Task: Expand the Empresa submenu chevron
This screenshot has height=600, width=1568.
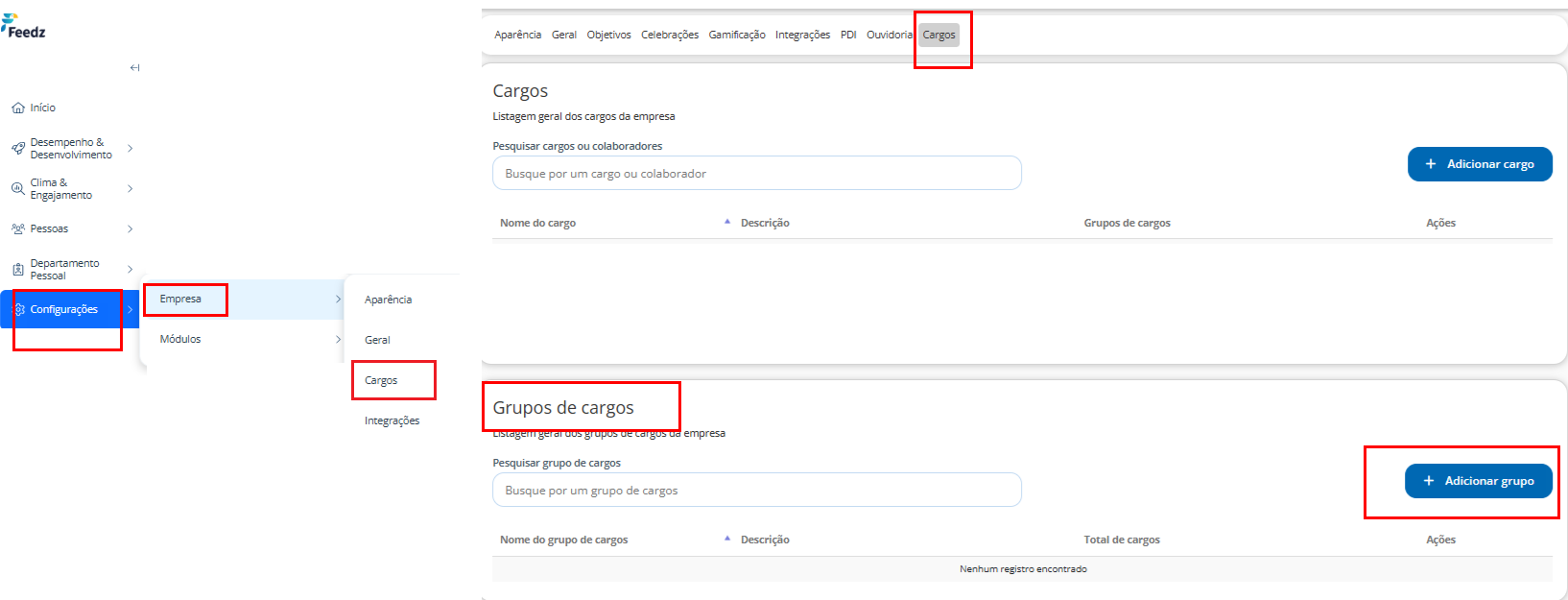Action: click(338, 300)
